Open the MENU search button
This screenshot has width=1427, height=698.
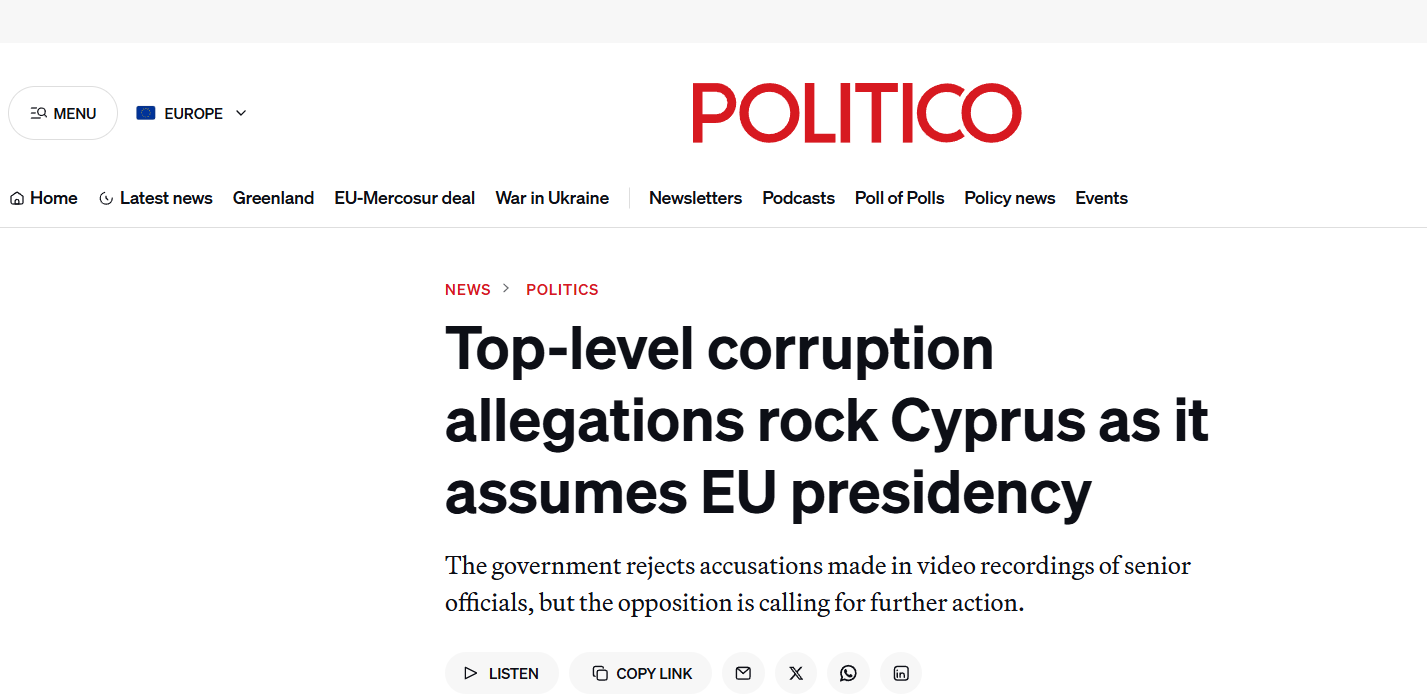click(x=63, y=113)
